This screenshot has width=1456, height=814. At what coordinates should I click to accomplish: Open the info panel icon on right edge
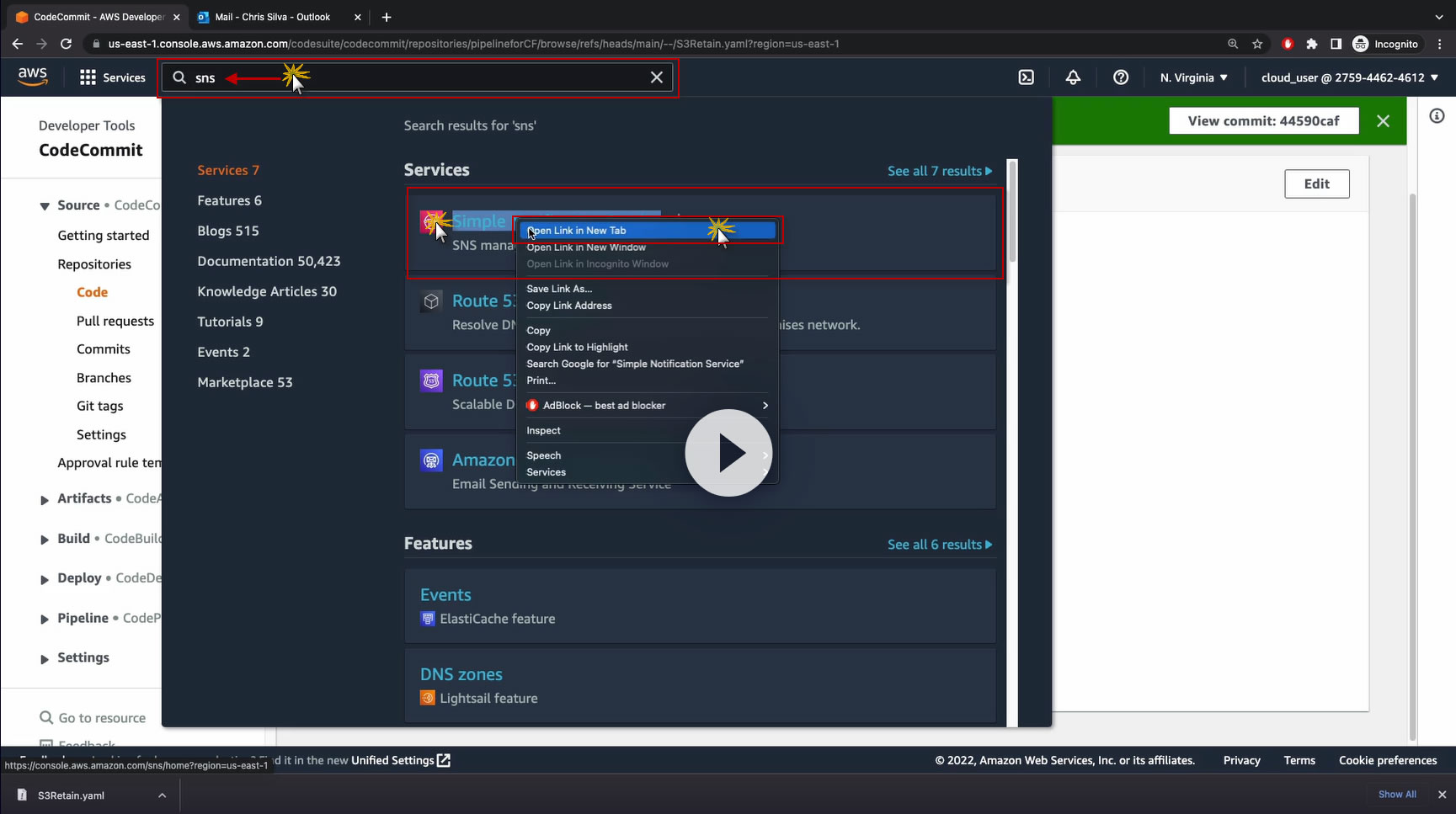1437,116
